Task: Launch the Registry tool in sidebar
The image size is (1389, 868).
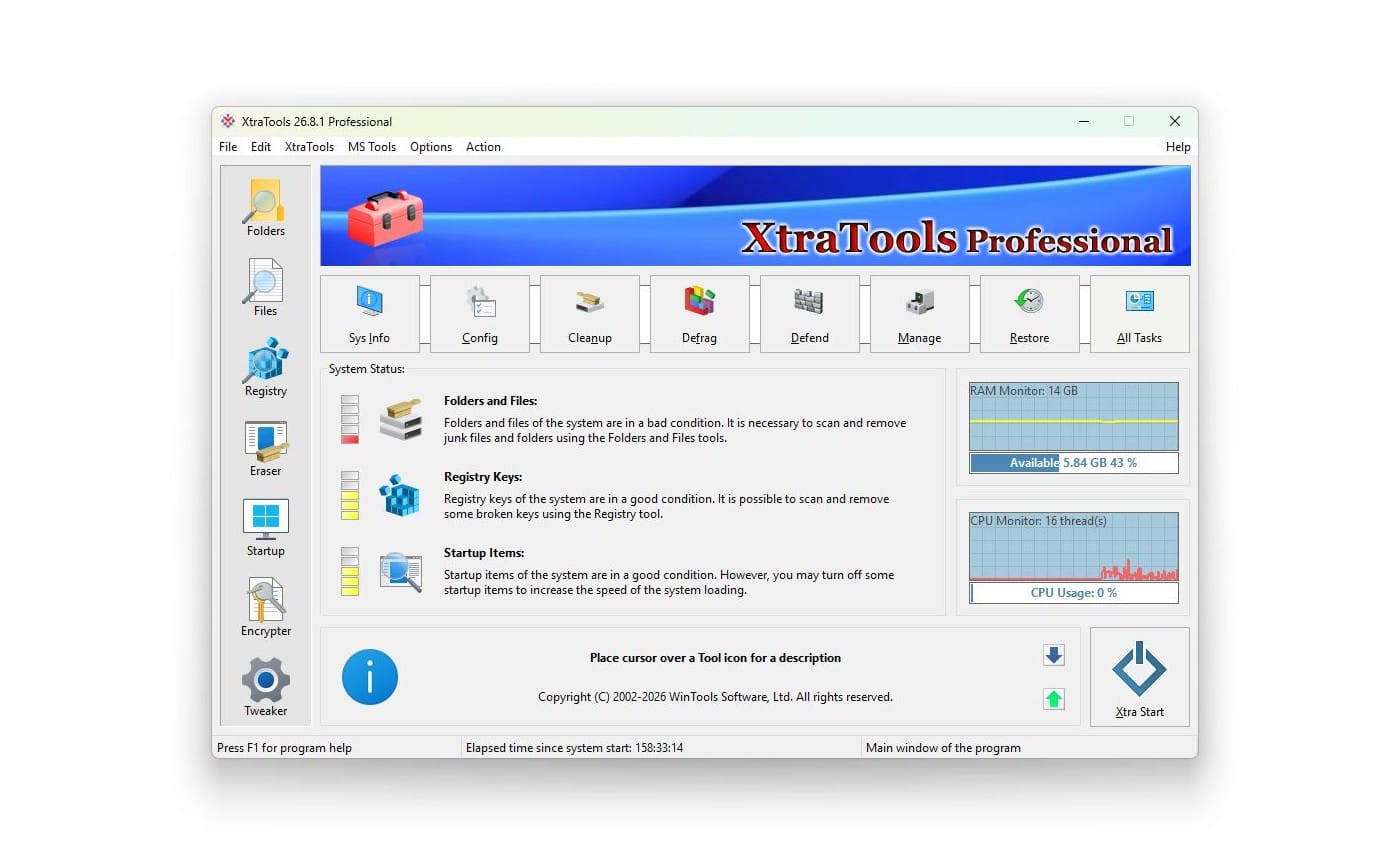Action: (x=265, y=368)
